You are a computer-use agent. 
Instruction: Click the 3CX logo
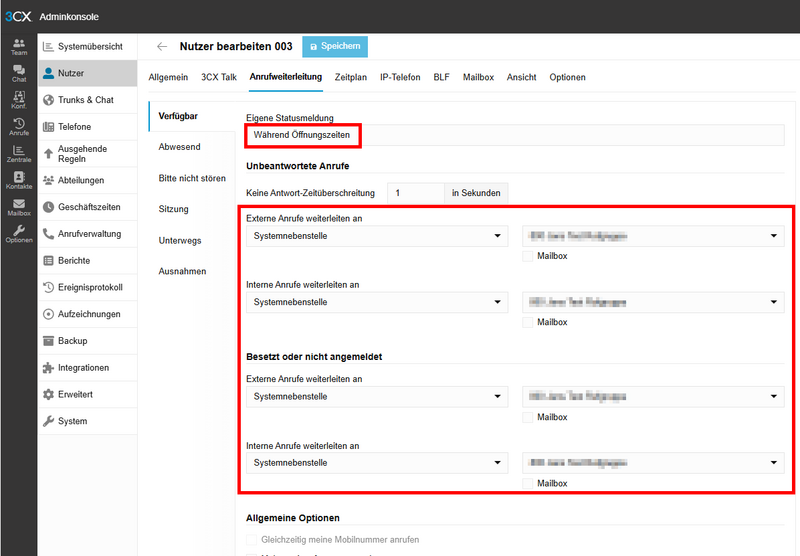pos(18,17)
